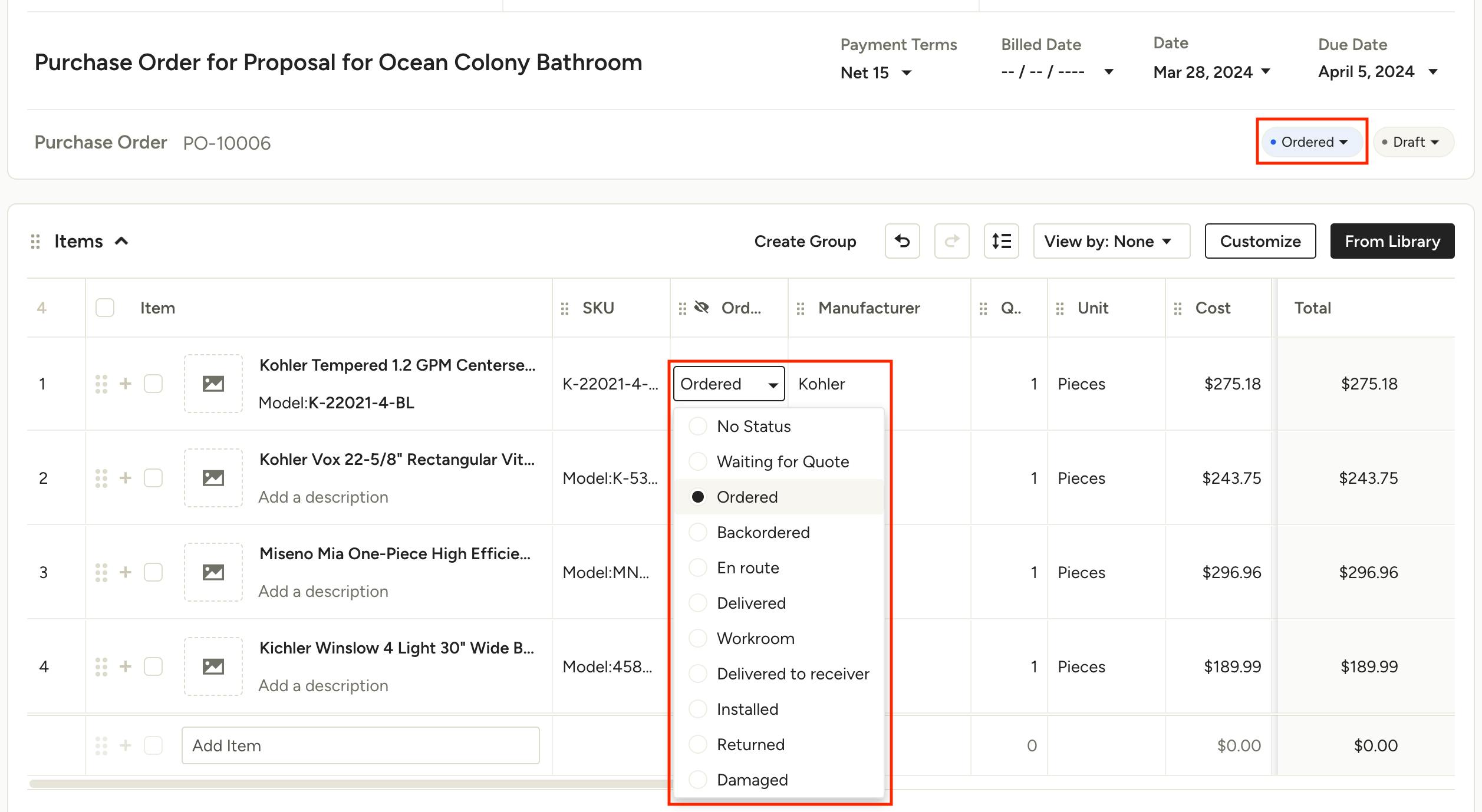
Task: Click the From Library button
Action: tap(1392, 241)
